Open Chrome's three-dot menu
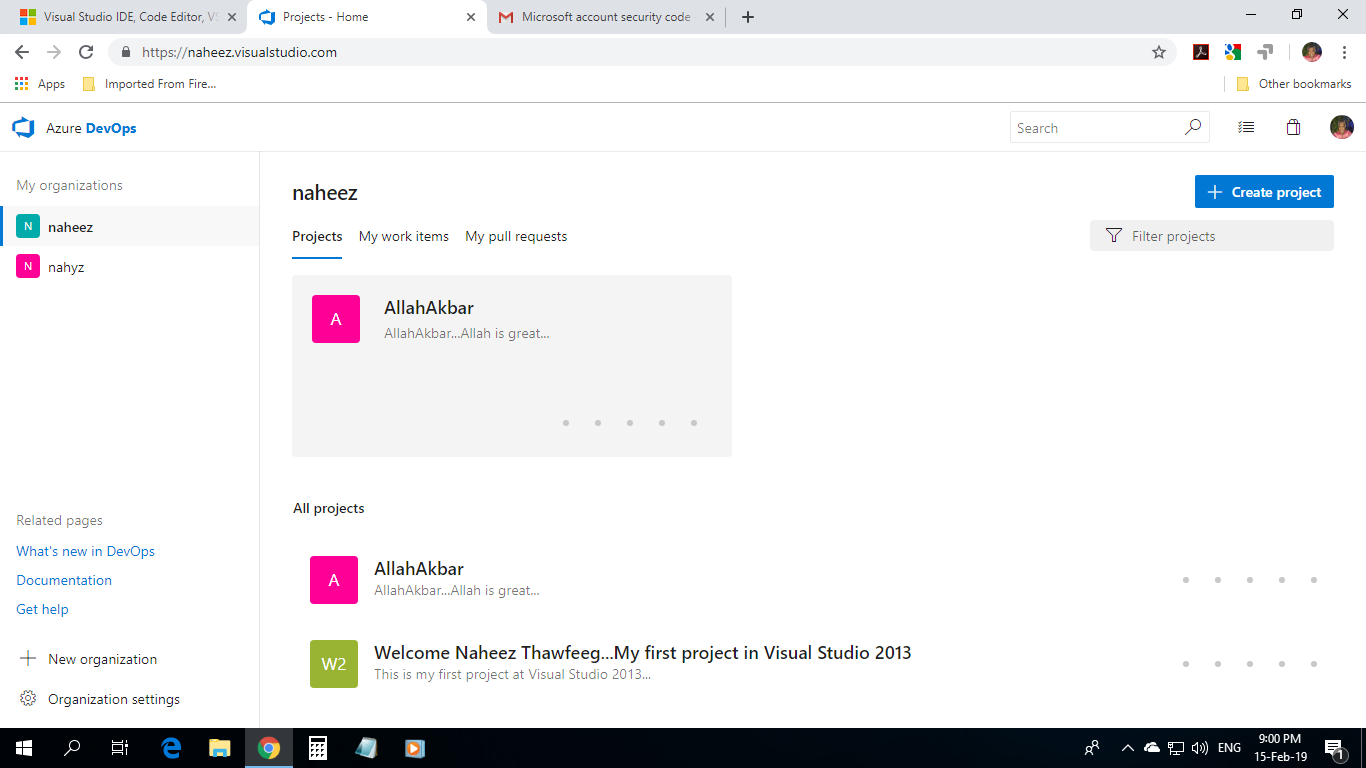This screenshot has width=1366, height=768. [1344, 52]
